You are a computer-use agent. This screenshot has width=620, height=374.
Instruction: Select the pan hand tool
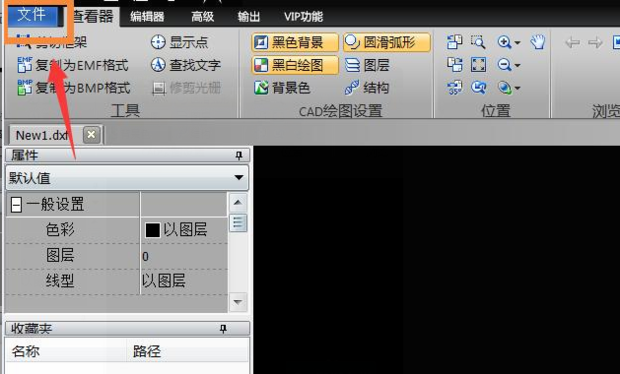pyautogui.click(x=538, y=42)
